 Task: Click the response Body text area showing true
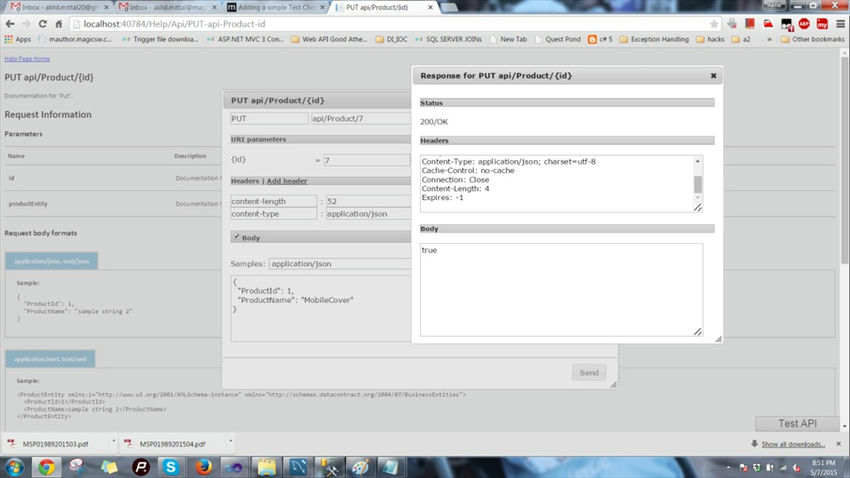coord(561,289)
